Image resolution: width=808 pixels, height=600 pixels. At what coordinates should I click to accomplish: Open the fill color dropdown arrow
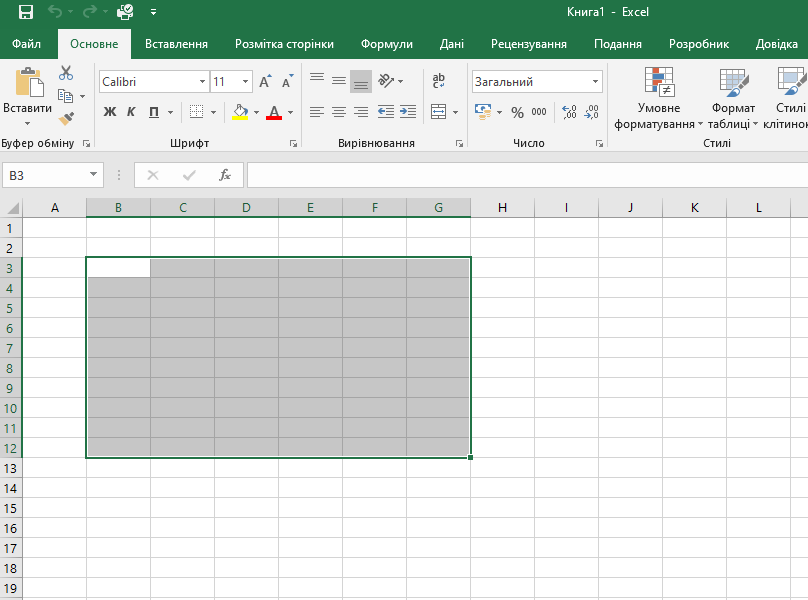coord(256,112)
